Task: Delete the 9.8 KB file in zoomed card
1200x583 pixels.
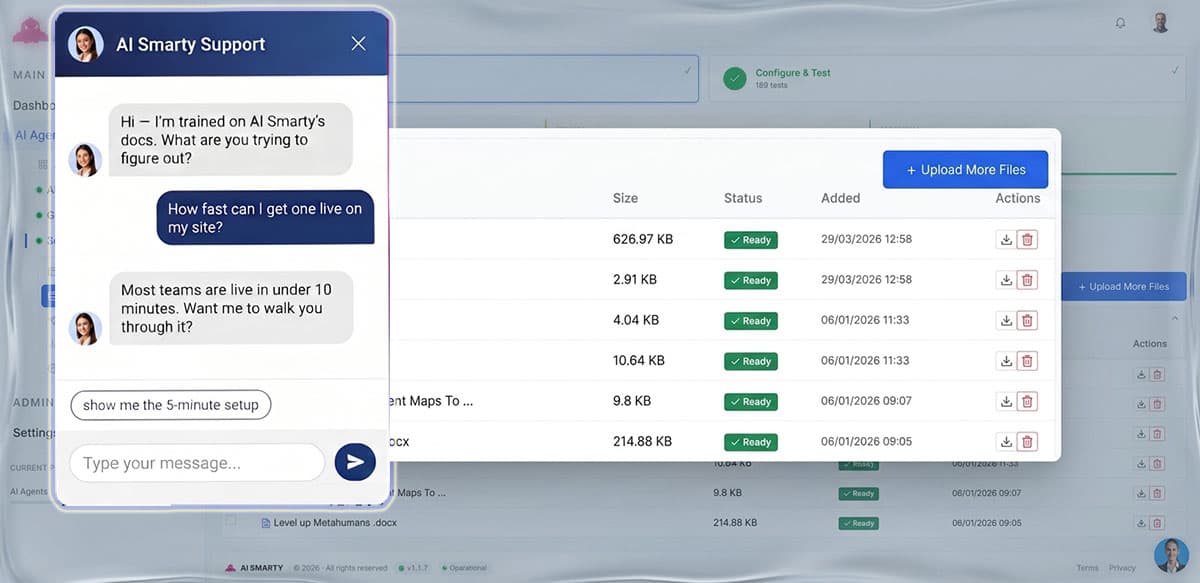Action: (1027, 401)
